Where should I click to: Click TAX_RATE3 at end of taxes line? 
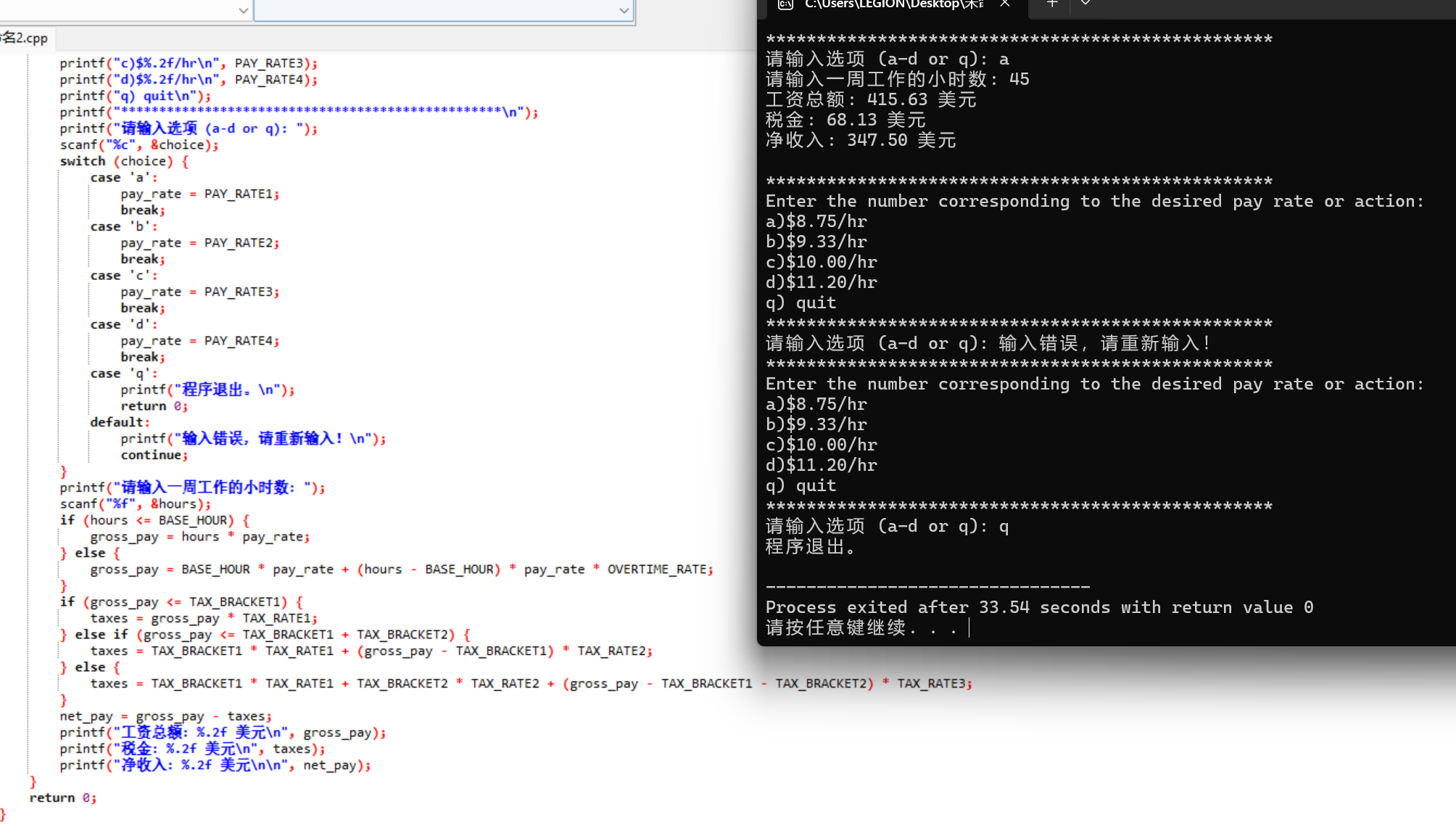(932, 683)
